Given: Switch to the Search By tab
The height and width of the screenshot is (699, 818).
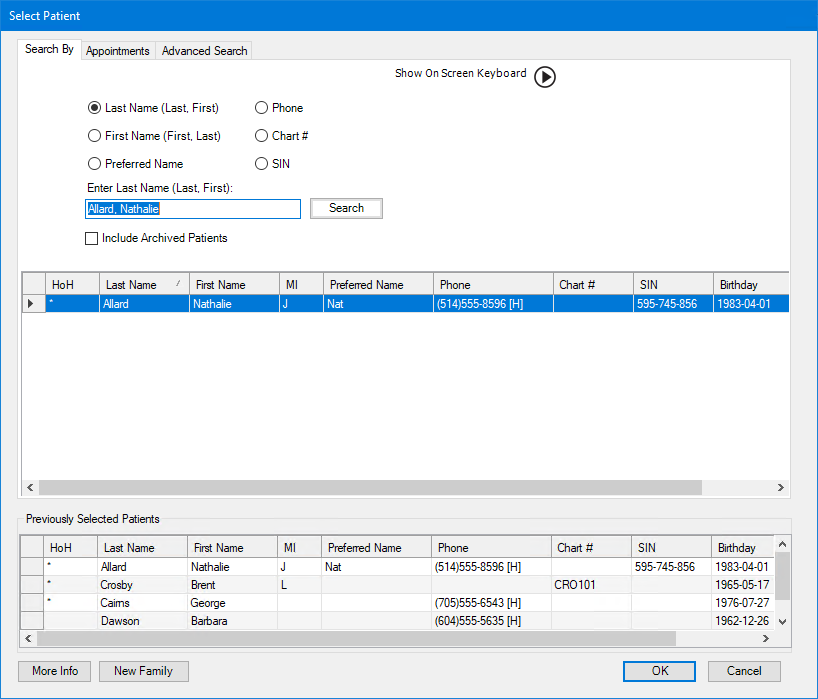Looking at the screenshot, I should pos(49,50).
